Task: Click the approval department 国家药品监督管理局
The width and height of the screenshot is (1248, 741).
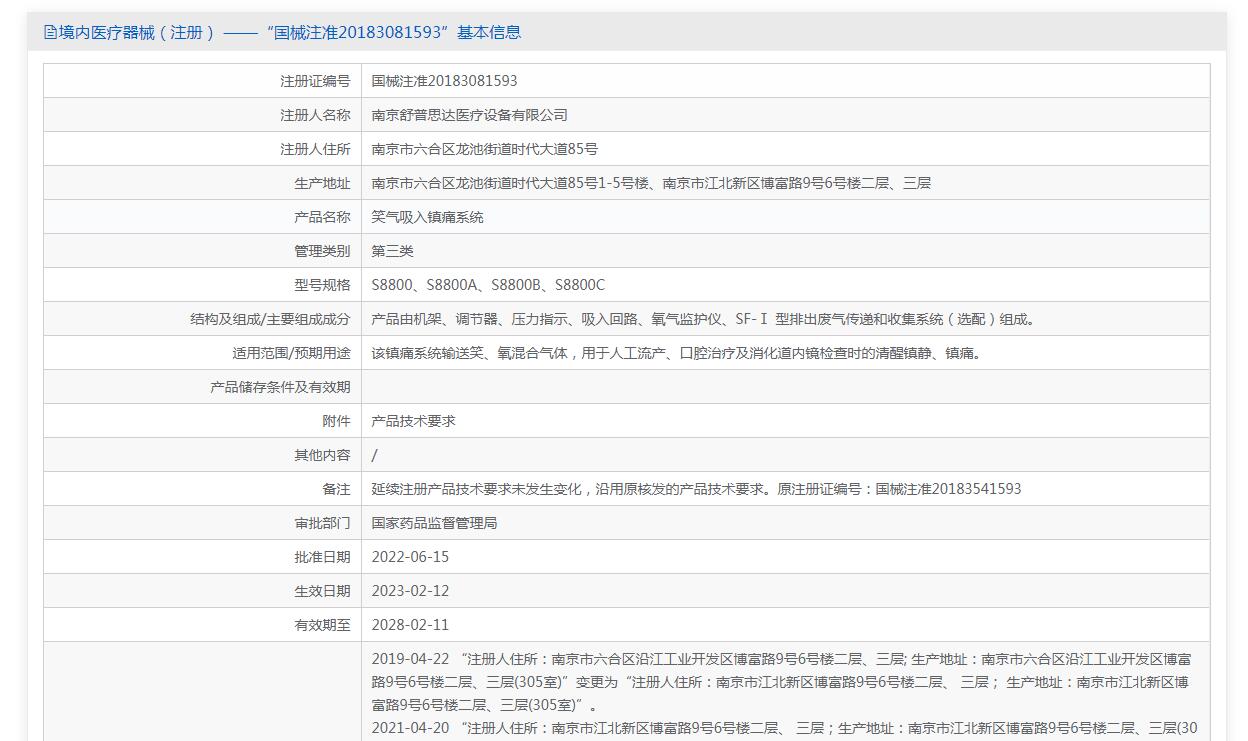Action: [x=434, y=523]
